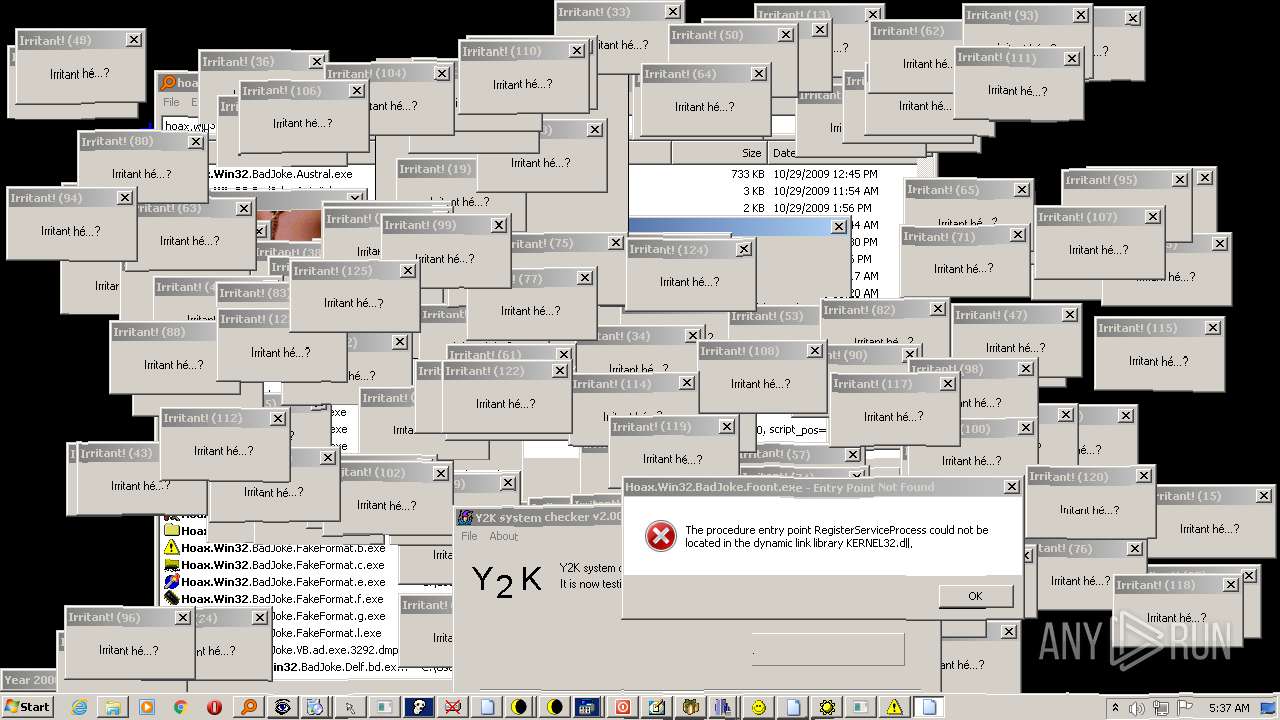
Task: Click the Y2K system checker title icon
Action: click(465, 517)
